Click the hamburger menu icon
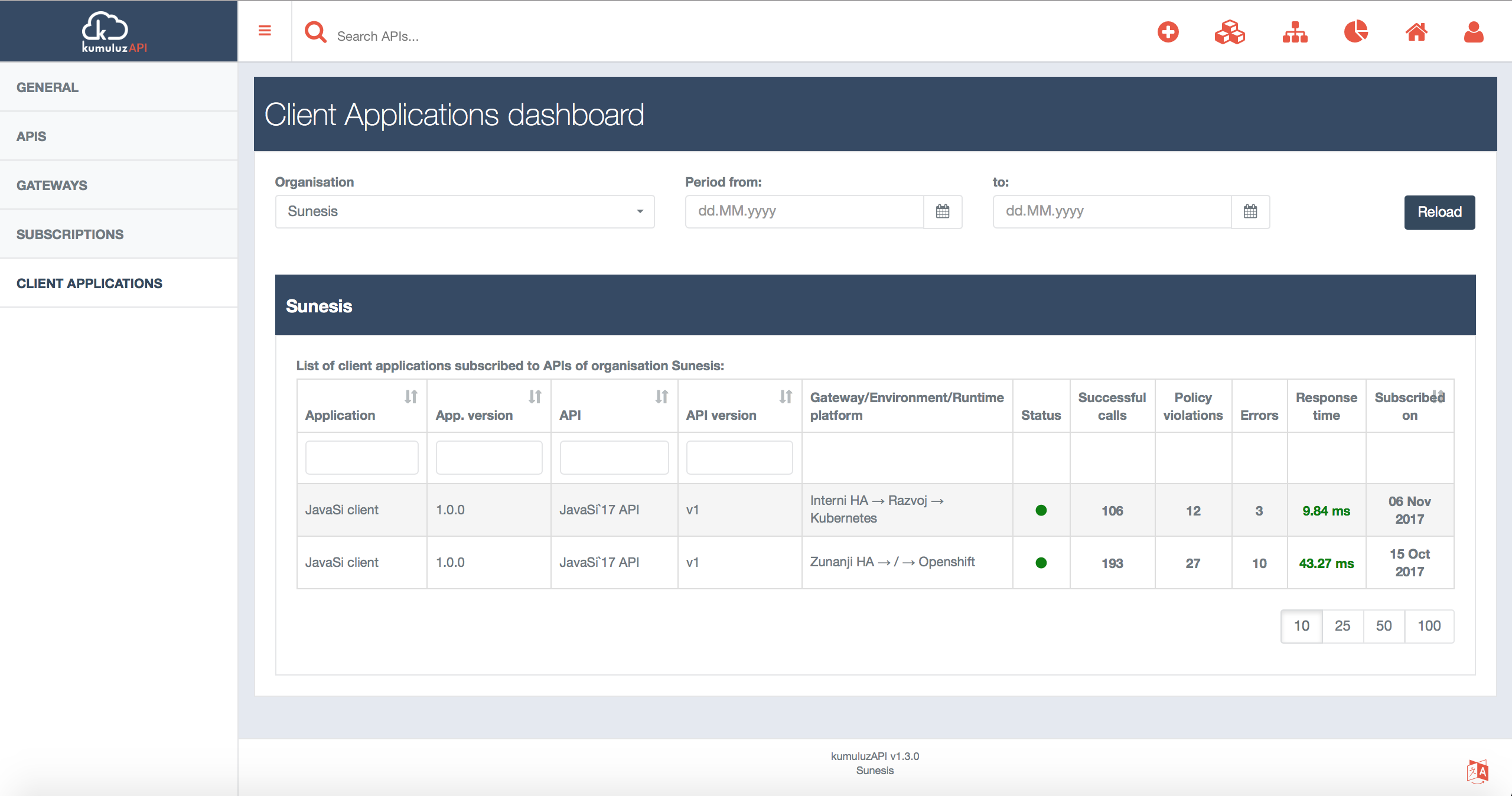Image resolution: width=1512 pixels, height=796 pixels. coord(265,31)
